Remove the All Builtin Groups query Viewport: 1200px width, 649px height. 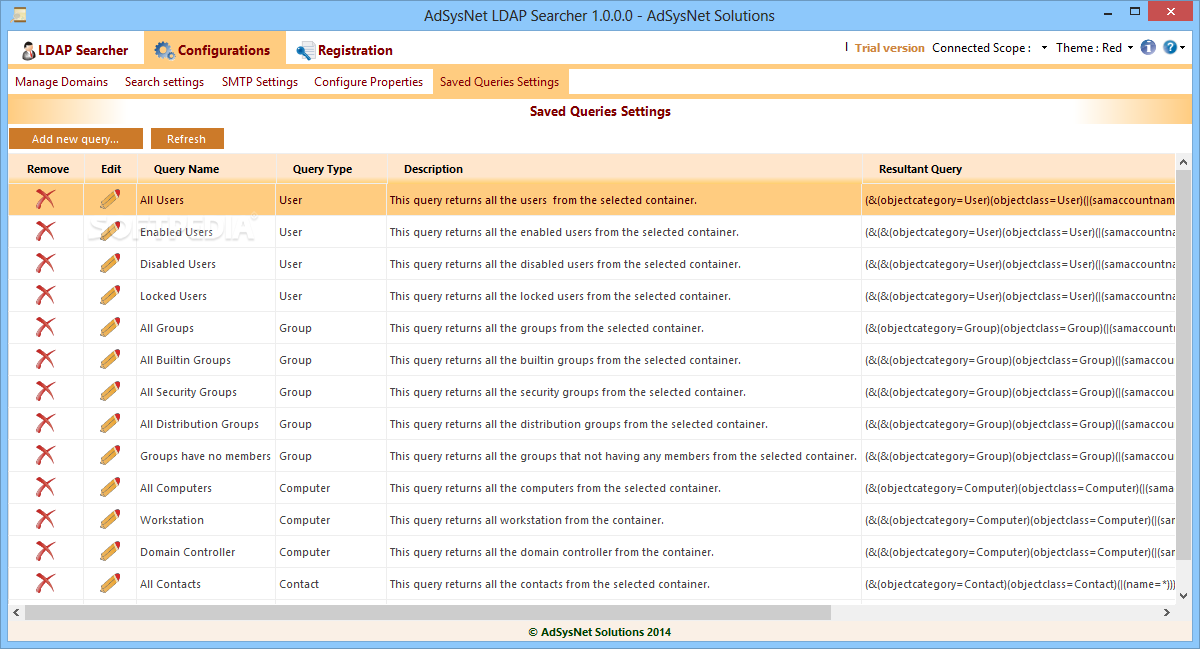click(x=45, y=360)
